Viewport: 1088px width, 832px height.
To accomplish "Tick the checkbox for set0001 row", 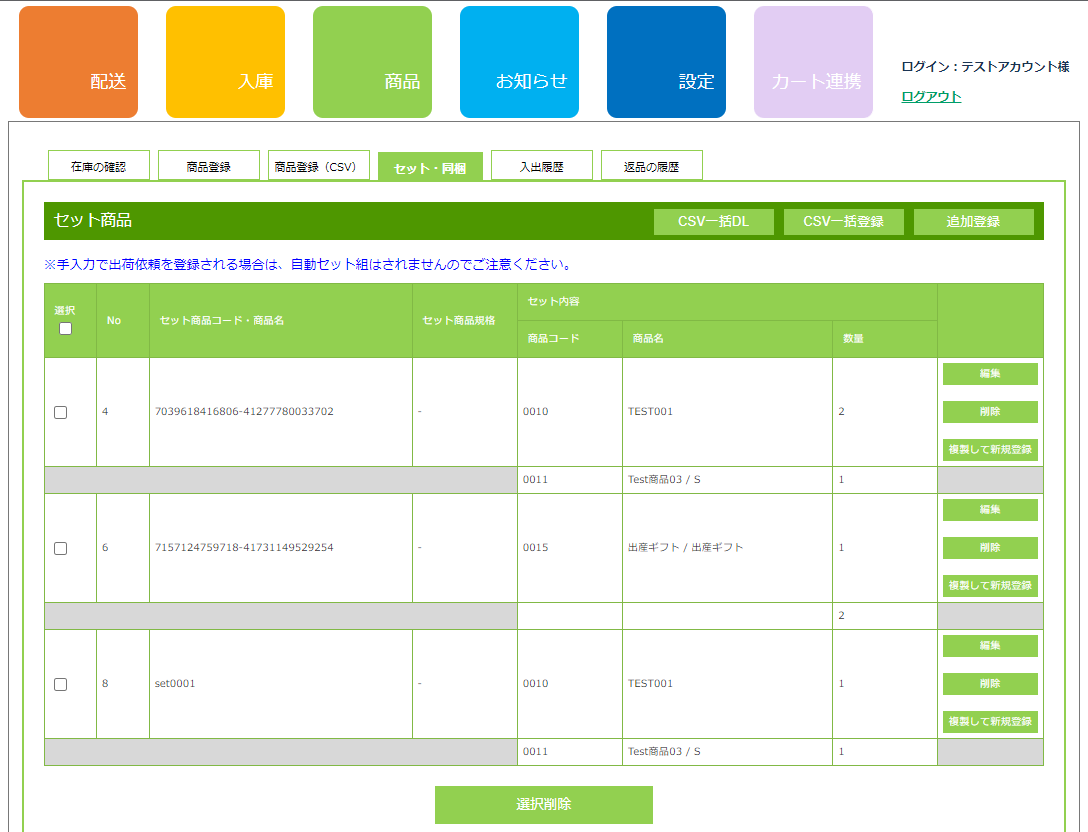I will 61,684.
